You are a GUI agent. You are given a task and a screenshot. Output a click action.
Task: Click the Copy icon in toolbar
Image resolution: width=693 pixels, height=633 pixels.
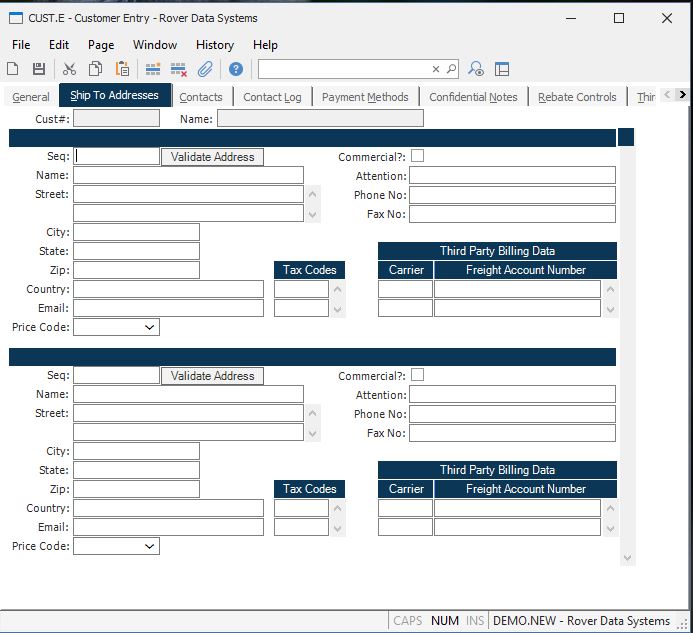pyautogui.click(x=95, y=69)
